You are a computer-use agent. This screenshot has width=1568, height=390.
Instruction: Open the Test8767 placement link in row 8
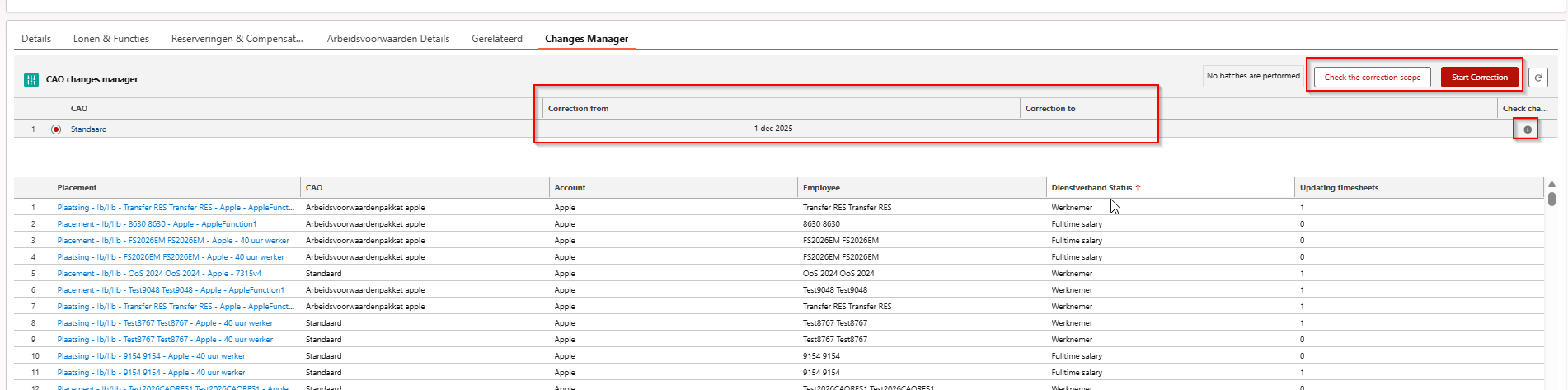tap(165, 323)
